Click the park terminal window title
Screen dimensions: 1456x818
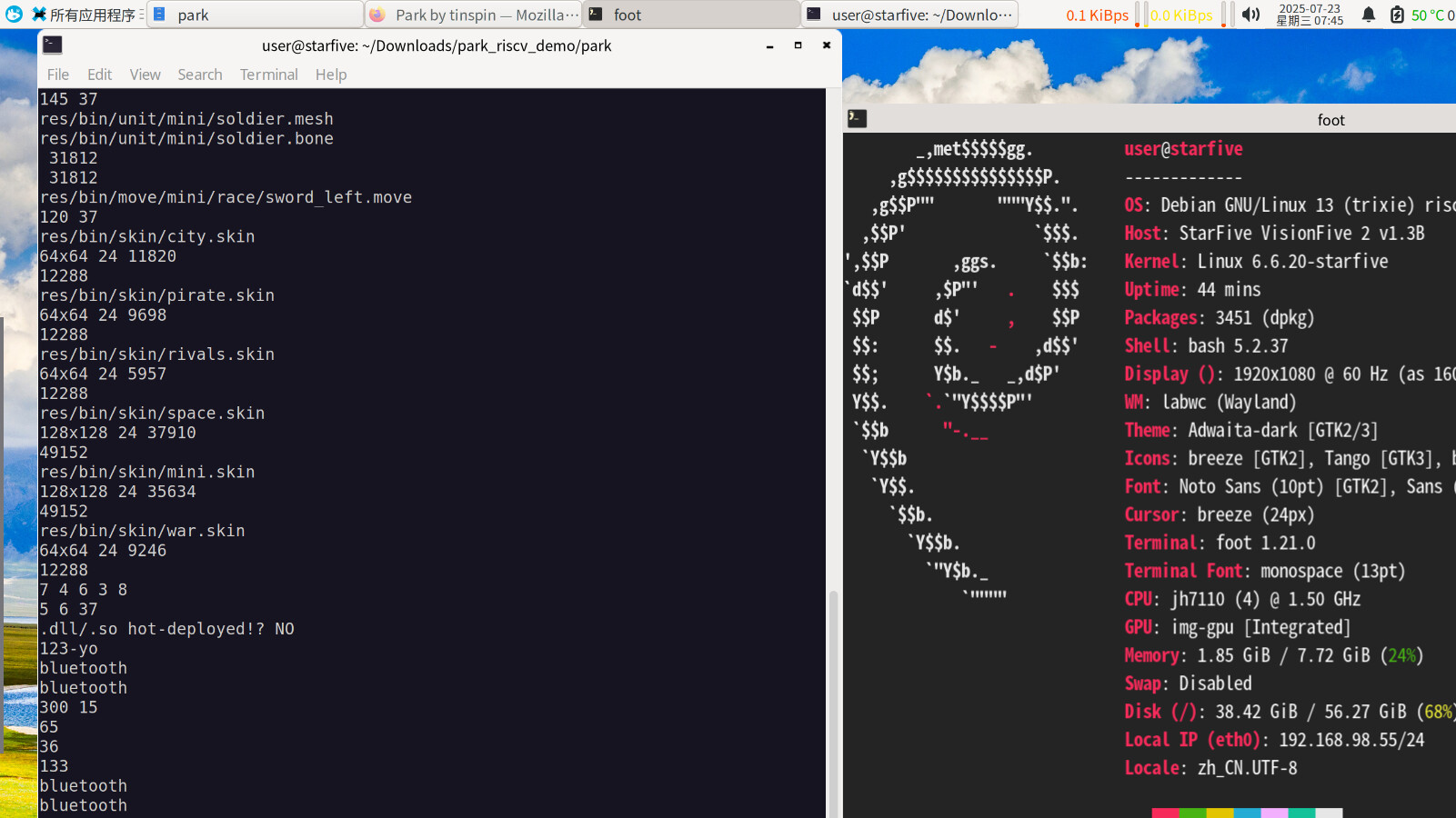(x=437, y=45)
